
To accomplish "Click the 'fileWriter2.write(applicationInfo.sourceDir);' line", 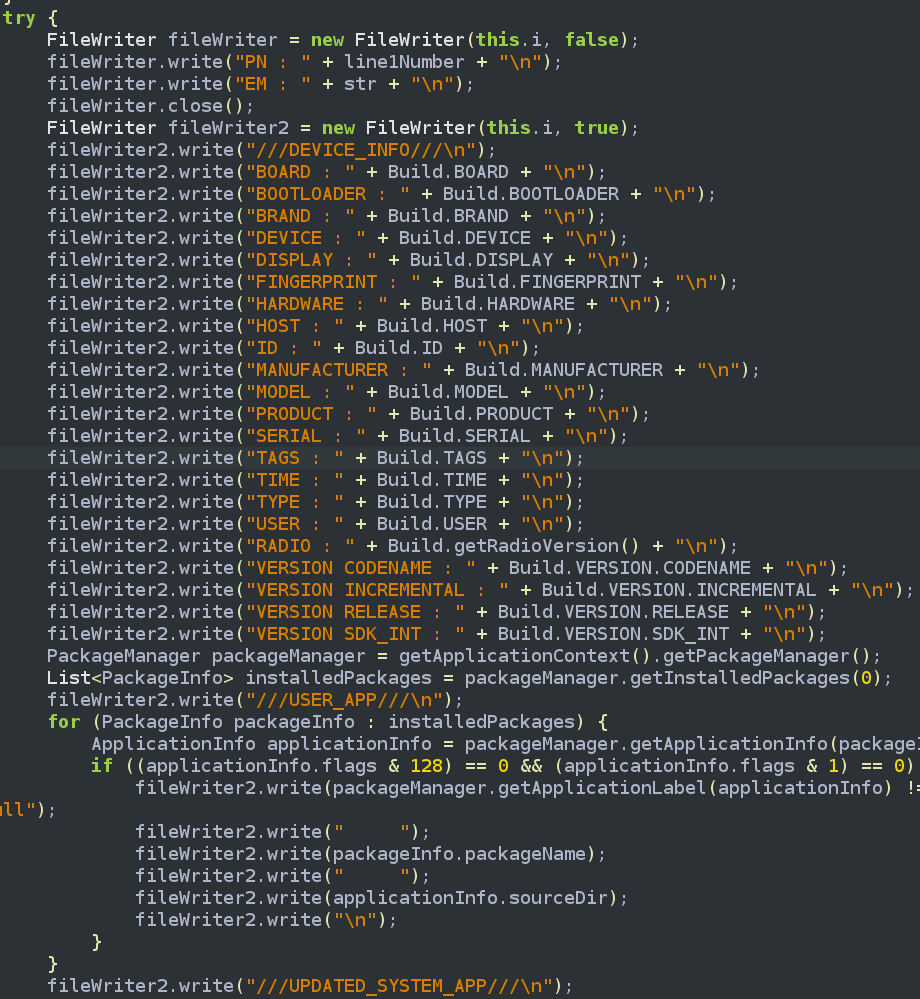I will coord(381,897).
